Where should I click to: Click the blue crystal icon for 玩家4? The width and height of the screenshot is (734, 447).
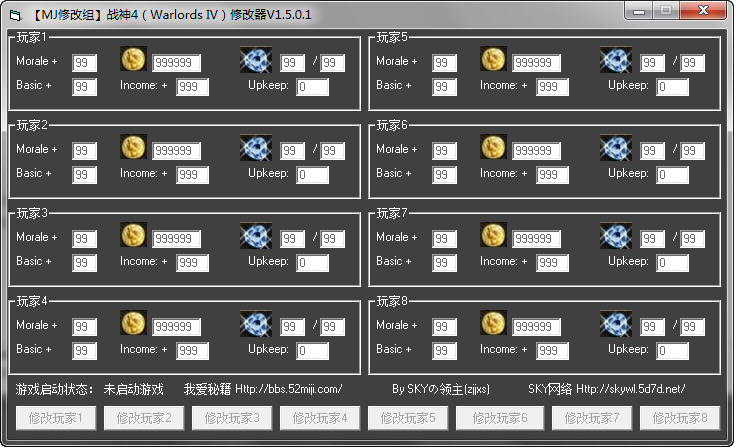pos(256,324)
